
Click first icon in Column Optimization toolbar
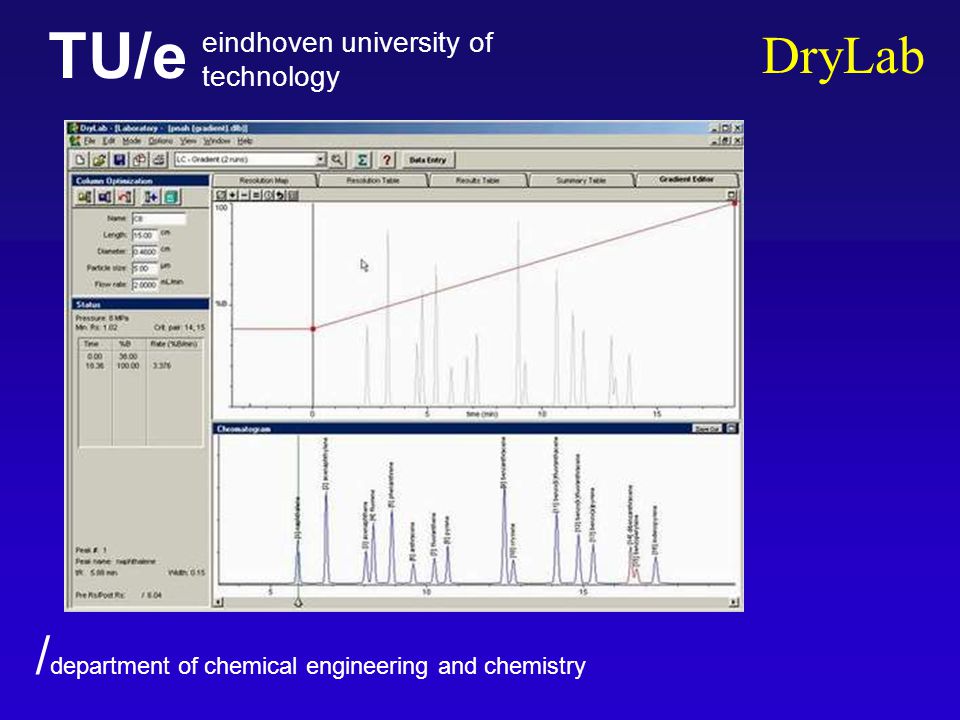pyautogui.click(x=85, y=197)
